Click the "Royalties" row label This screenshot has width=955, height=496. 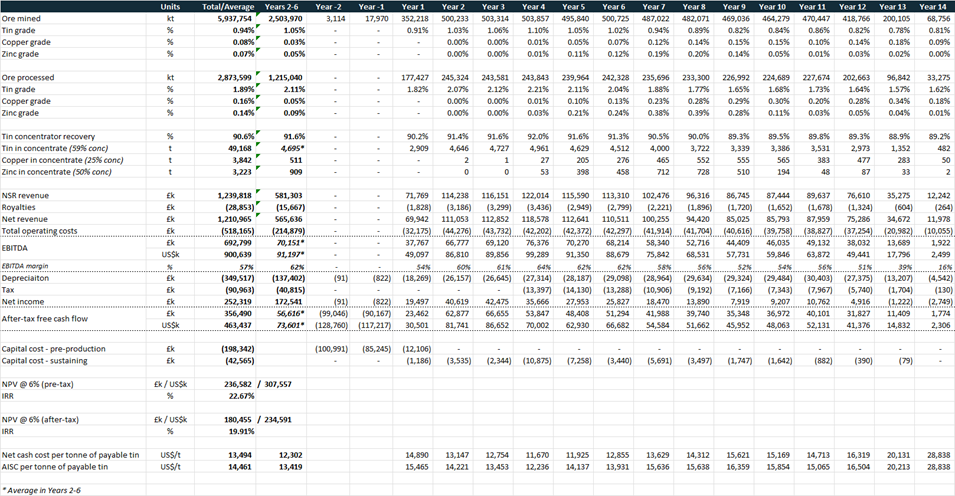pos(20,205)
